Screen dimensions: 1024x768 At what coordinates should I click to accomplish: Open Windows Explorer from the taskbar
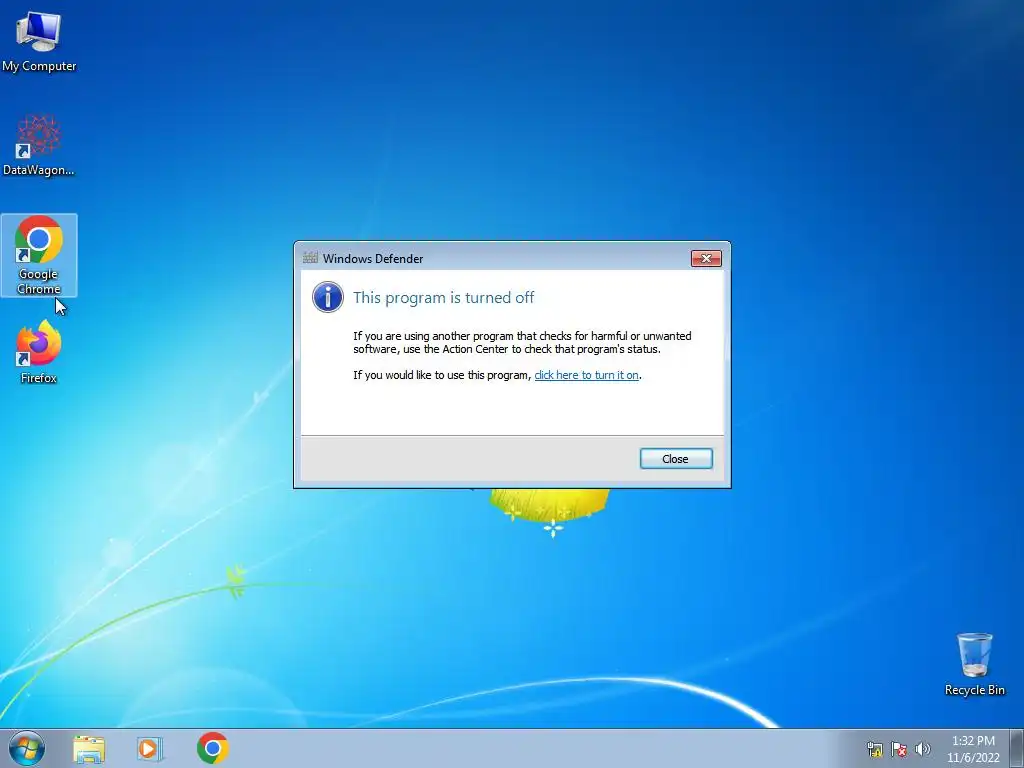(x=89, y=748)
